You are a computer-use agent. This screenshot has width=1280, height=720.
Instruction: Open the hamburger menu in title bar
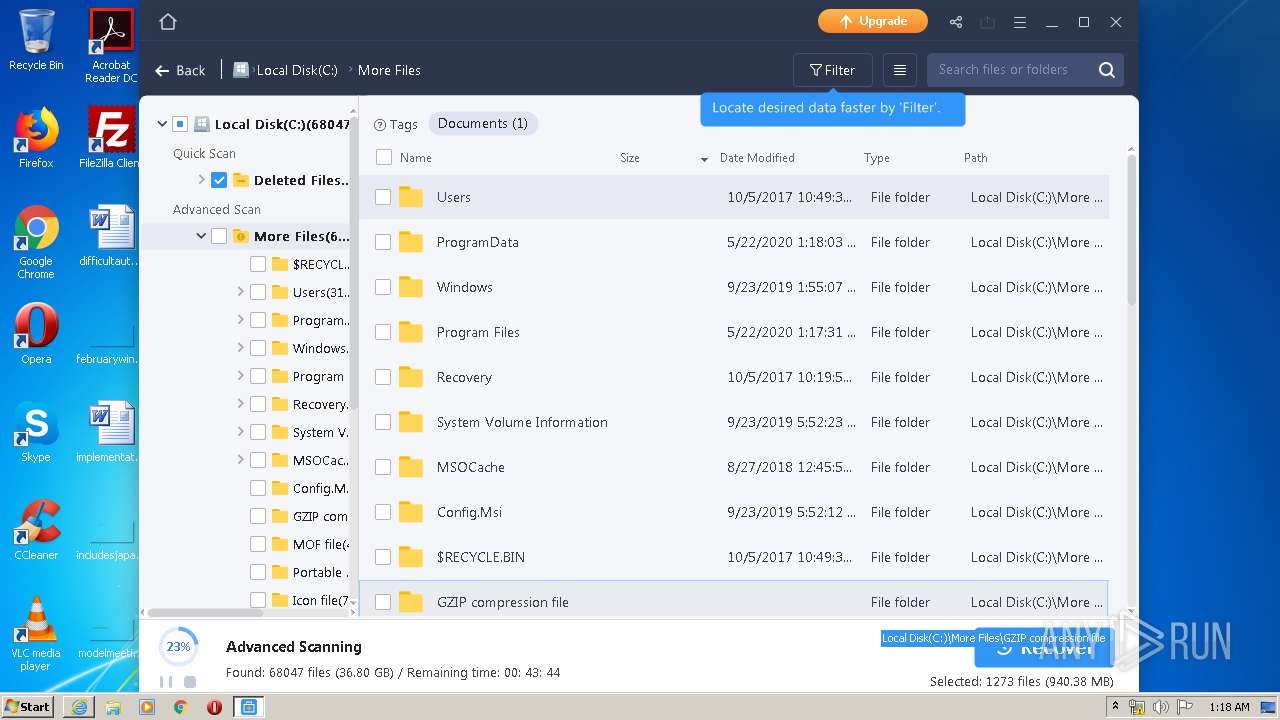1020,22
